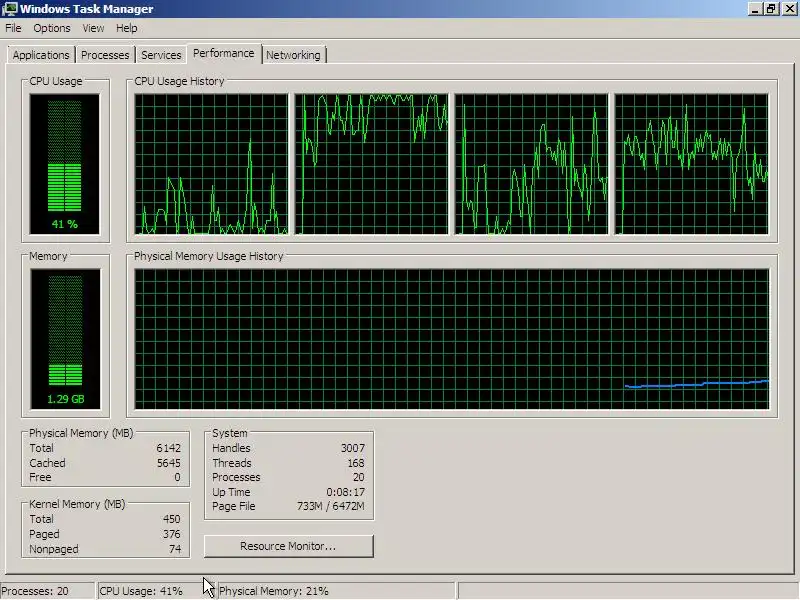Click the fourth CPU usage history graph
800x600 pixels.
click(691, 164)
